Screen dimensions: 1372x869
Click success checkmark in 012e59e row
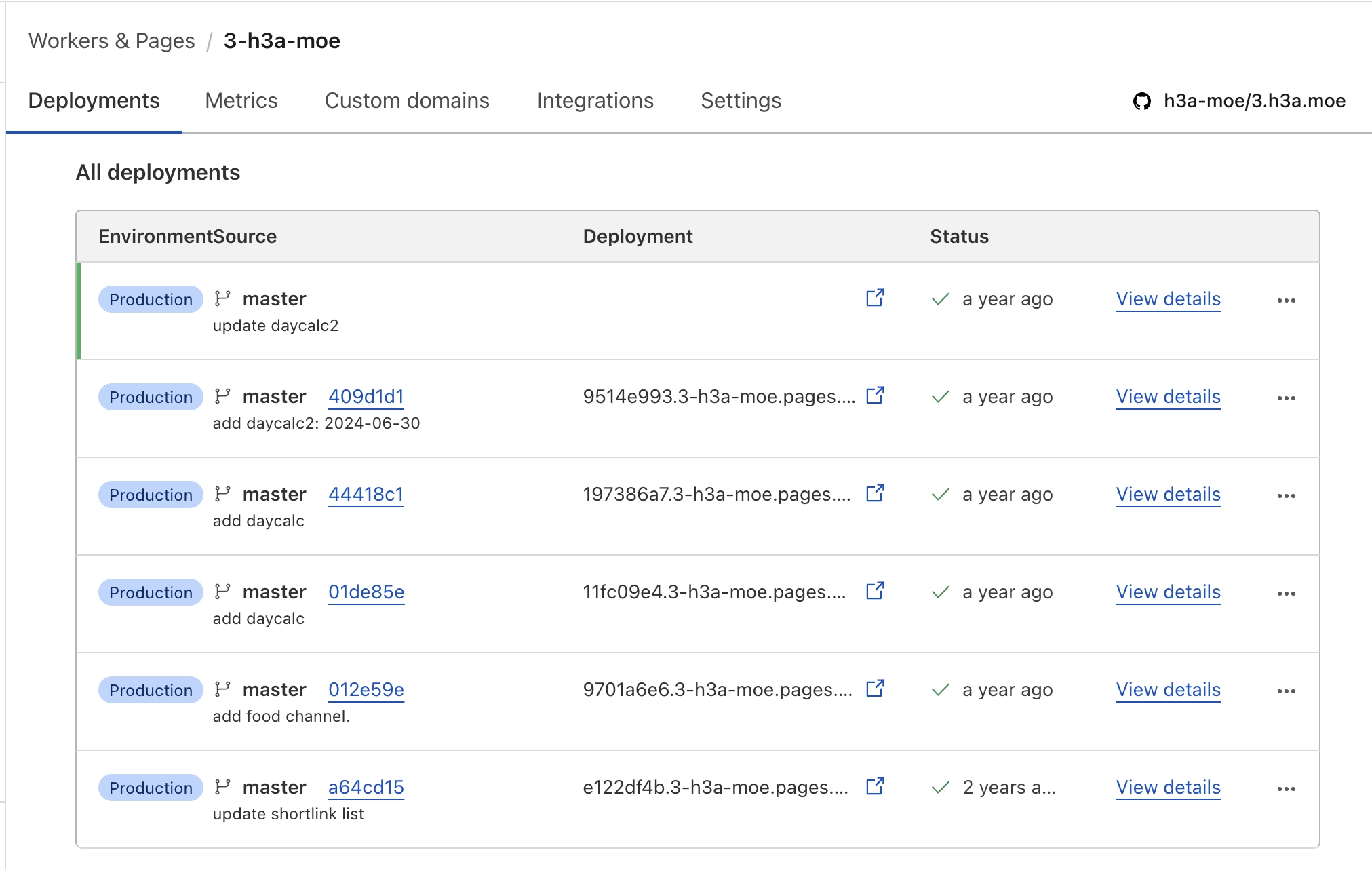[x=941, y=690]
